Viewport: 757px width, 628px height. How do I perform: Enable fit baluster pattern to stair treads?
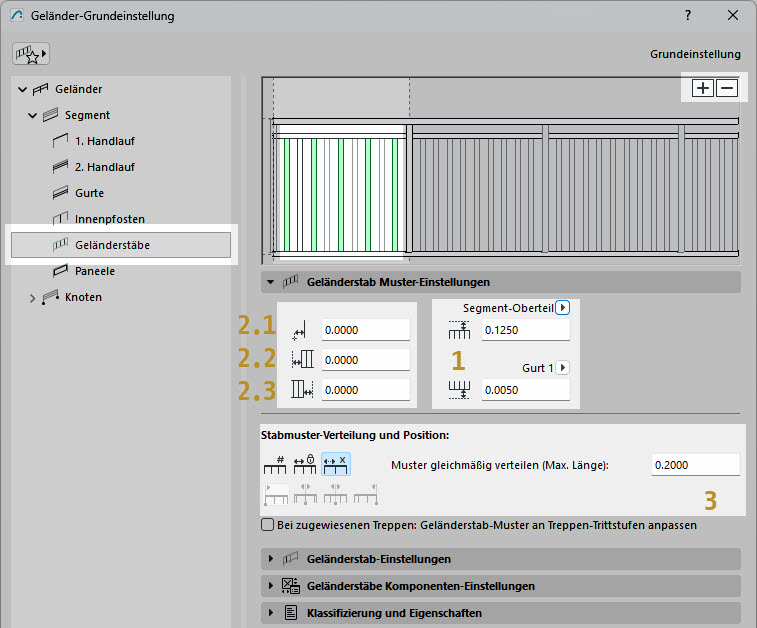(267, 524)
